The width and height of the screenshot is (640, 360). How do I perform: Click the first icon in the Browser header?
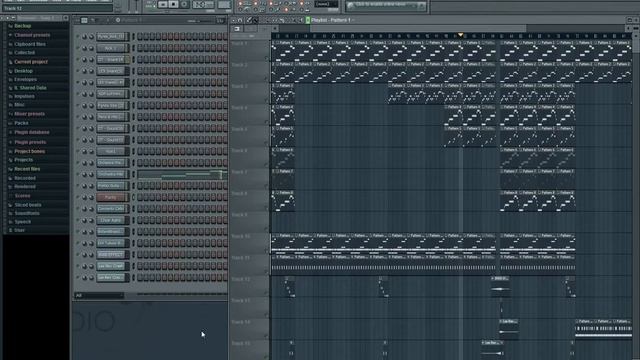tap(2, 18)
